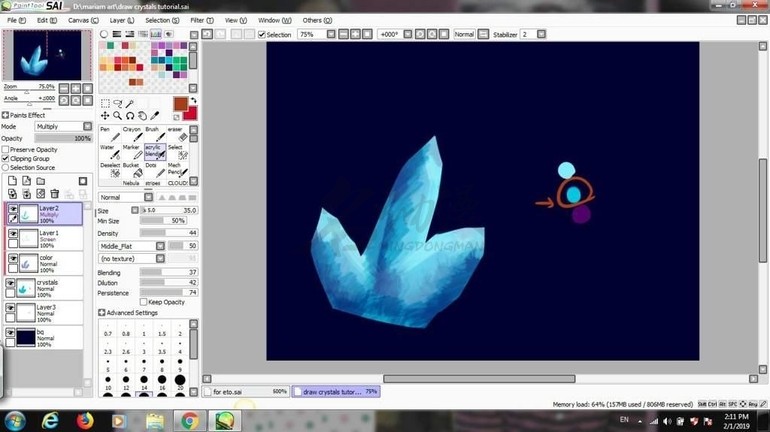Open Google Chrome from the taskbar
770x432 pixels.
(x=188, y=419)
